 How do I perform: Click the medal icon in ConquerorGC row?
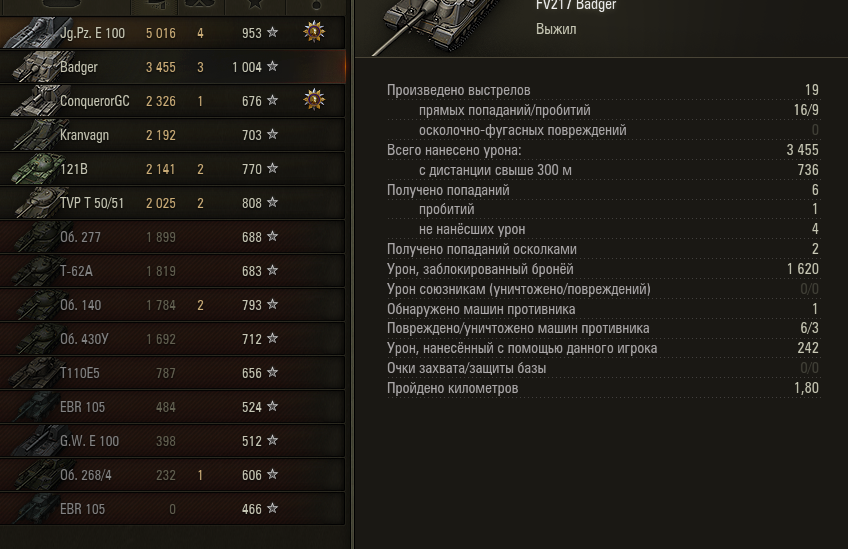click(314, 100)
